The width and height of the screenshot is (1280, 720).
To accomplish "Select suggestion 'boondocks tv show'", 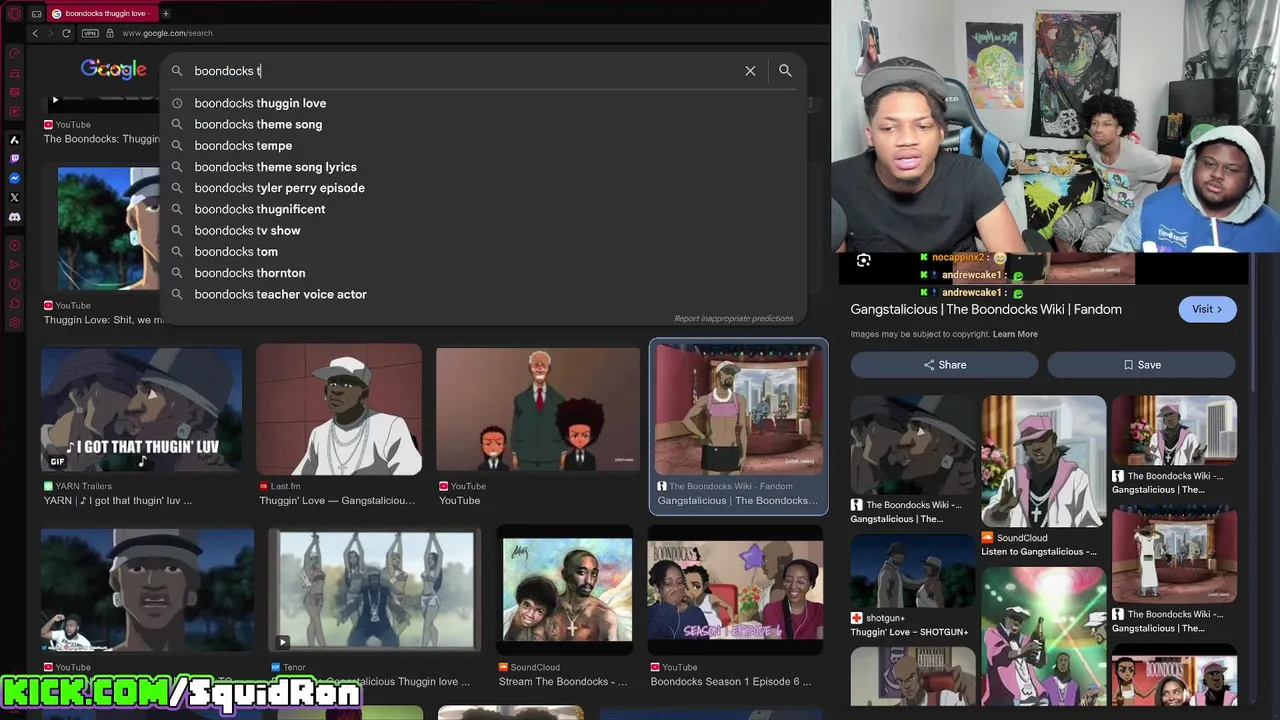I will tap(483, 230).
